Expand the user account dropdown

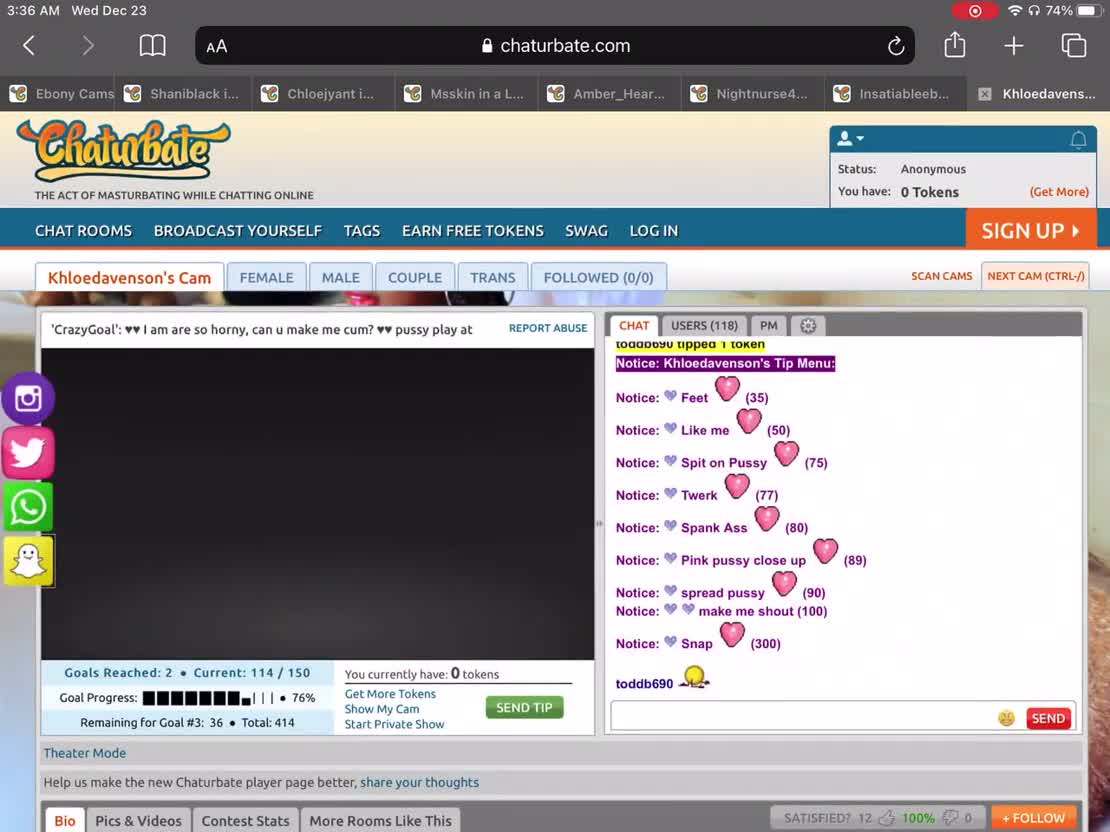point(851,139)
